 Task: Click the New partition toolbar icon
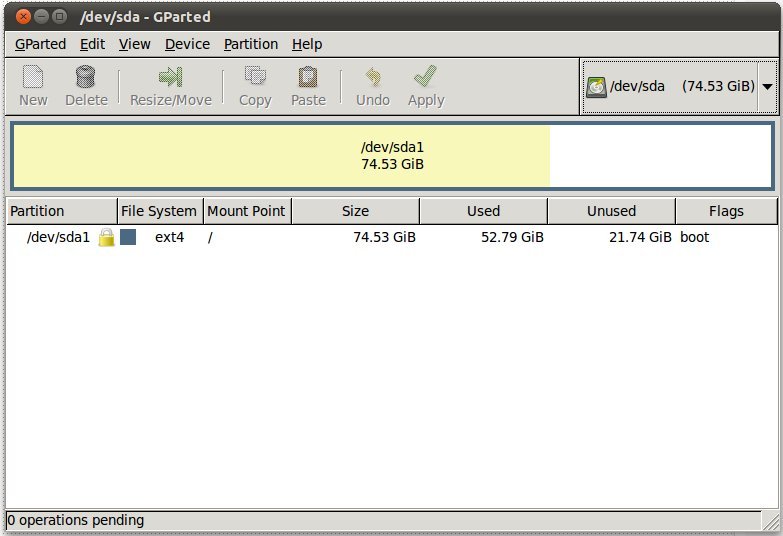pos(33,77)
